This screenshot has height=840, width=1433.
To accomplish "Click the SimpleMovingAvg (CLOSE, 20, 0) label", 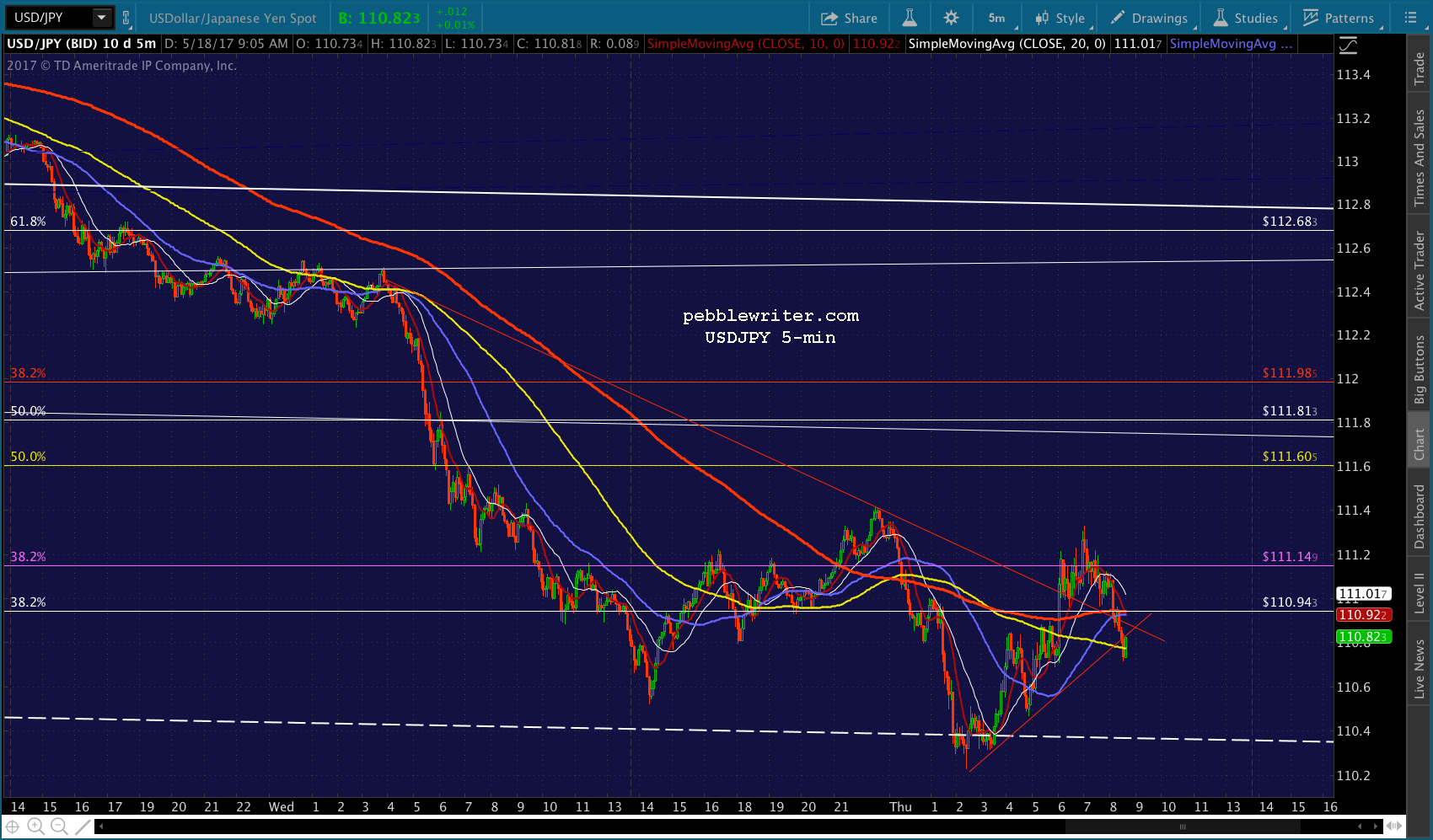I will pos(1006,44).
